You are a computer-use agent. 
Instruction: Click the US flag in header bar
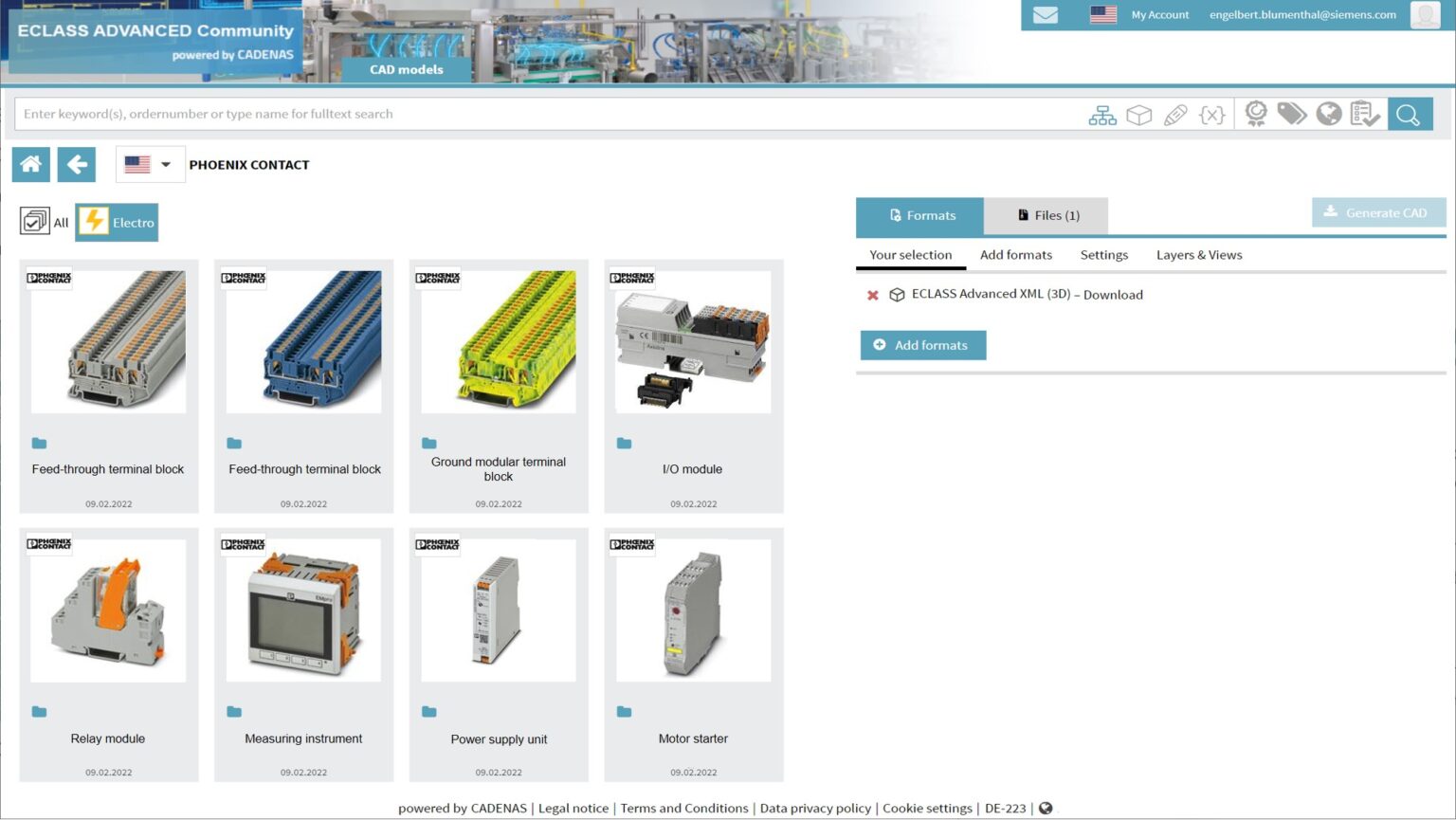(1102, 15)
